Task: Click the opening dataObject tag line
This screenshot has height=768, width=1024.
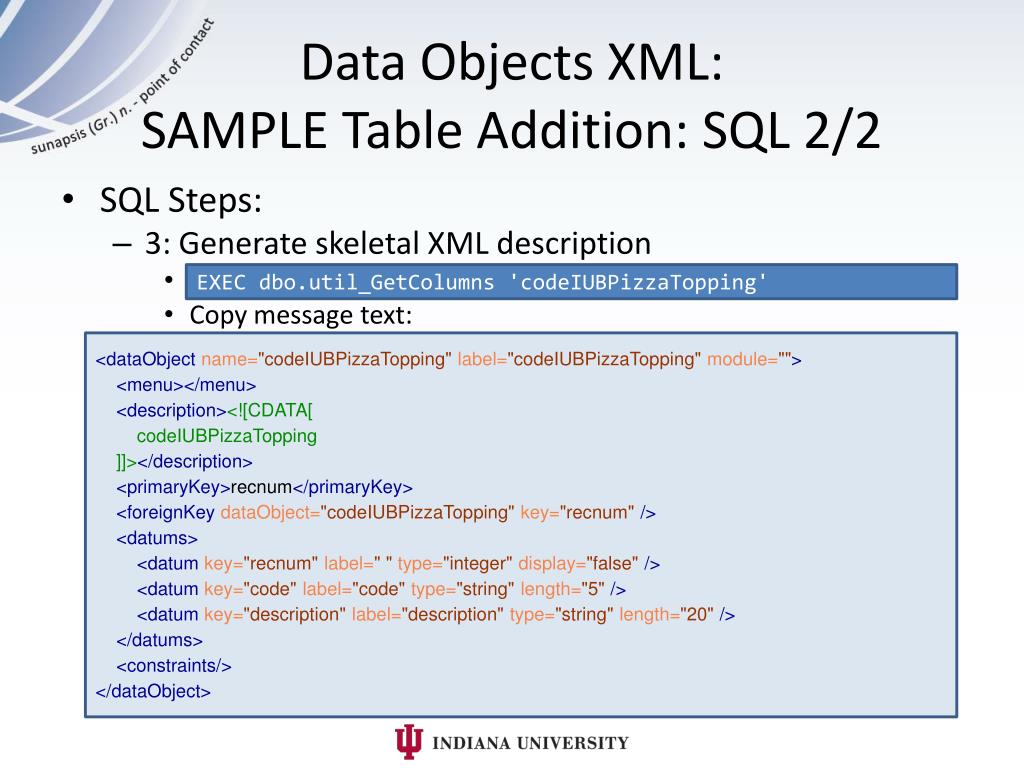Action: 448,359
